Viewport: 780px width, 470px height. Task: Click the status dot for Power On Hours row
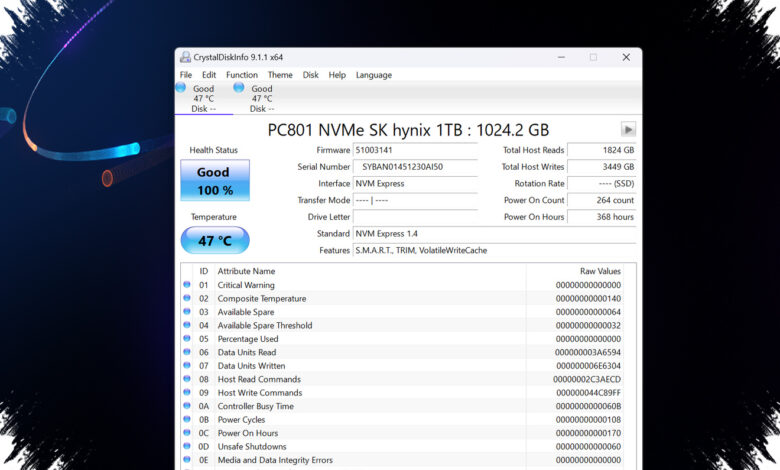(x=187, y=432)
